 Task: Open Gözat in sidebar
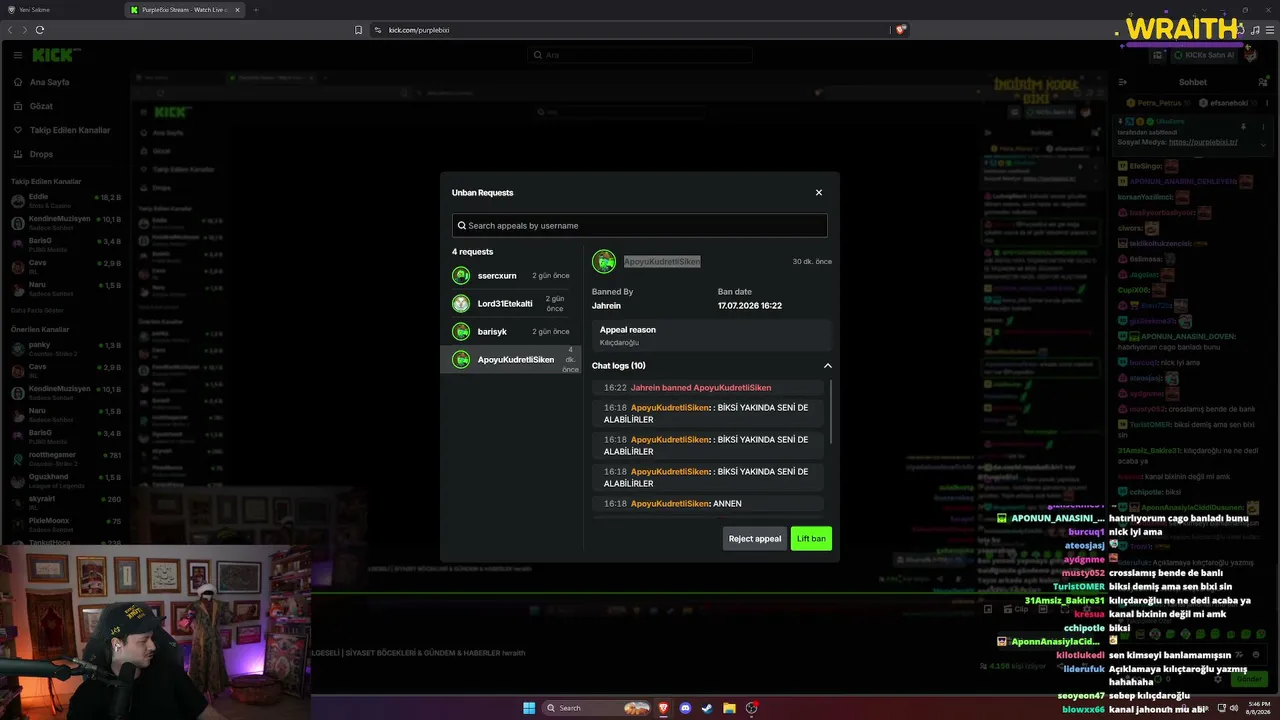41,106
